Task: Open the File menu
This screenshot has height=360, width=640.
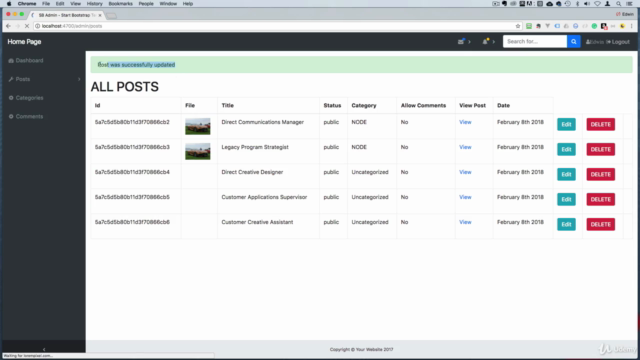Action: 46,4
